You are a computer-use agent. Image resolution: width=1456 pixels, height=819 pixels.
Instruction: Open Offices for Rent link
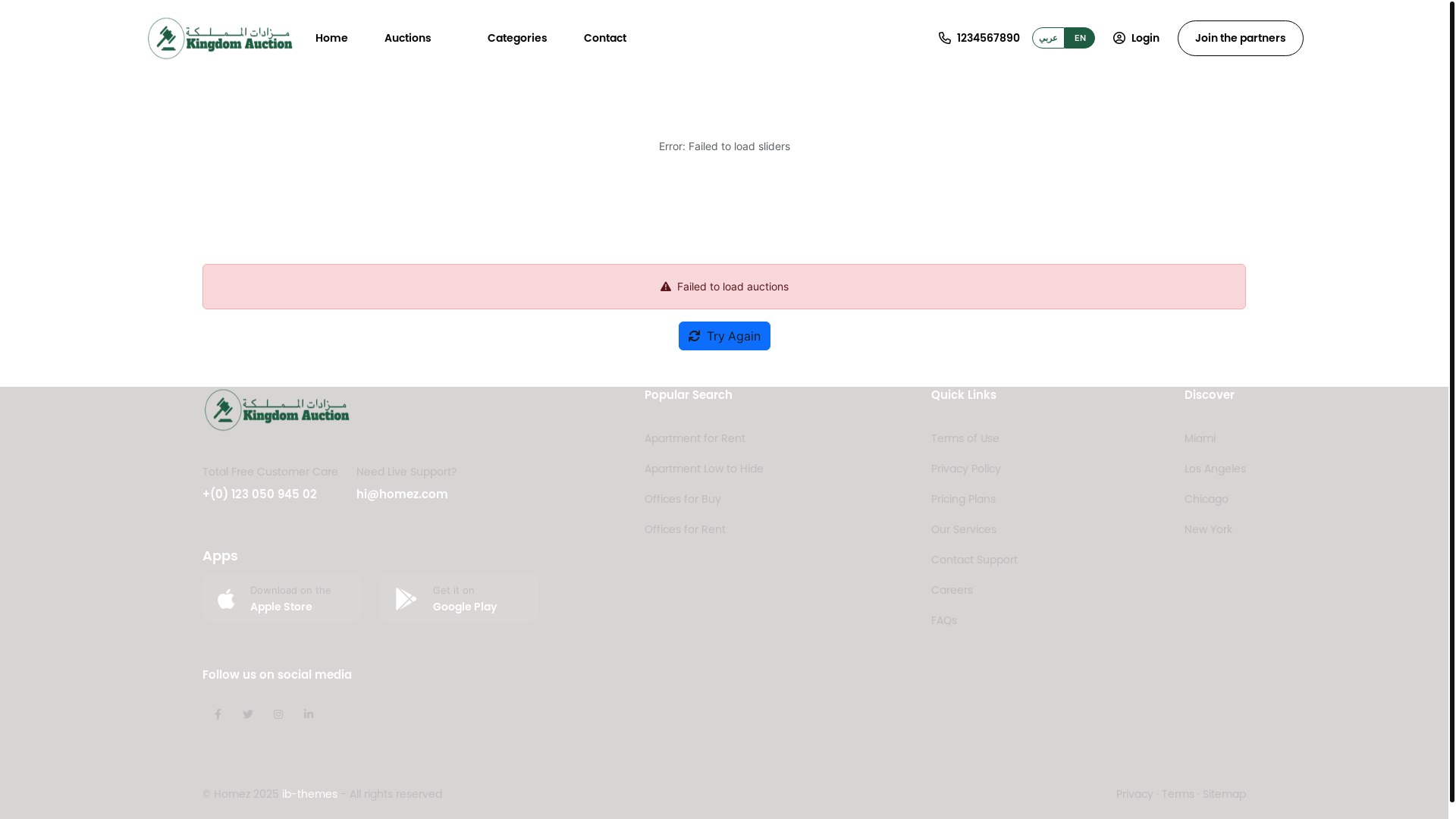685,529
